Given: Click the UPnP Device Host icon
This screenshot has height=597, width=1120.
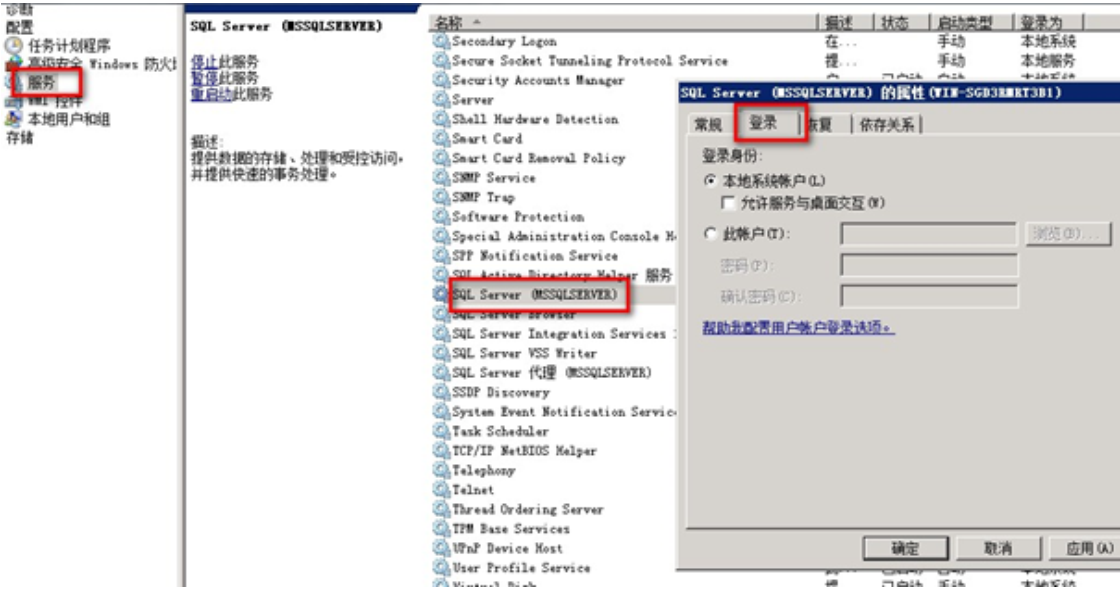Looking at the screenshot, I should tap(441, 548).
